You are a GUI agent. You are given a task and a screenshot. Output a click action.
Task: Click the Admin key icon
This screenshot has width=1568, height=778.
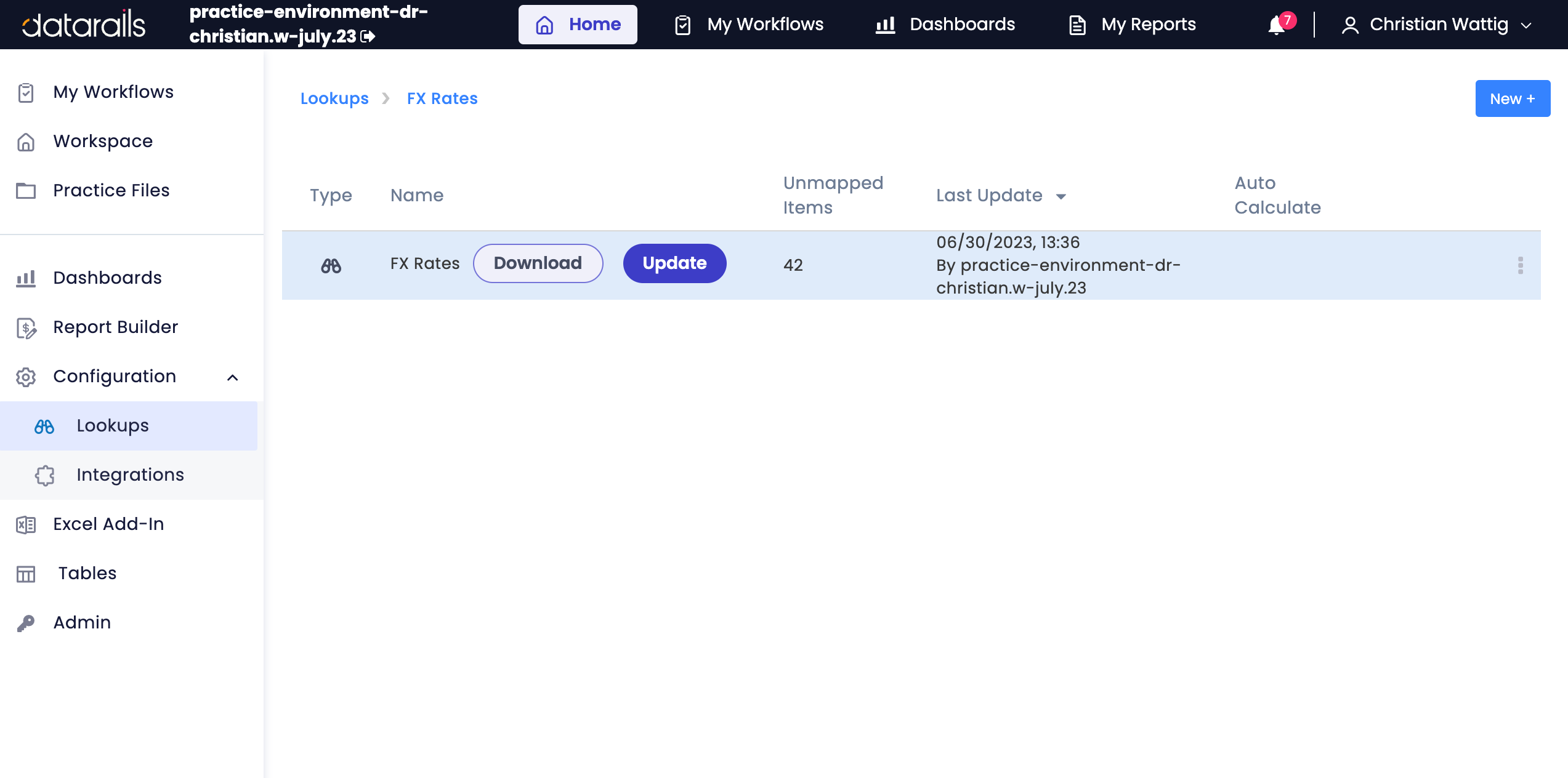pyautogui.click(x=26, y=623)
